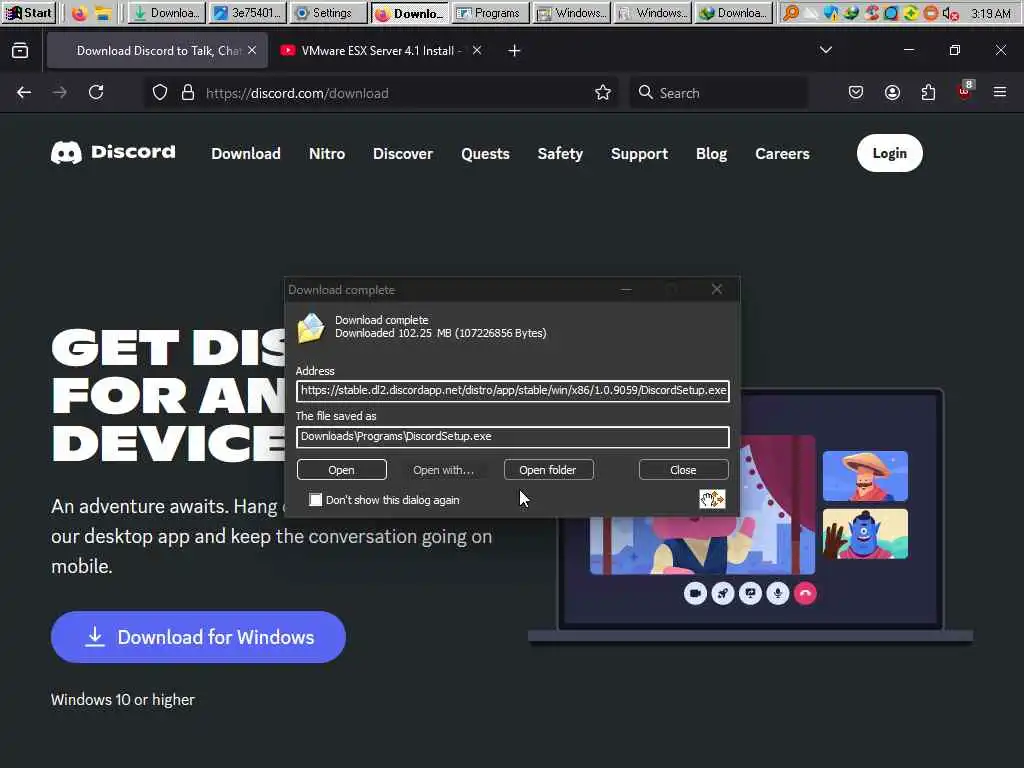Click the drag-file hand icon in dialog
The height and width of the screenshot is (768, 1024).
click(x=712, y=500)
